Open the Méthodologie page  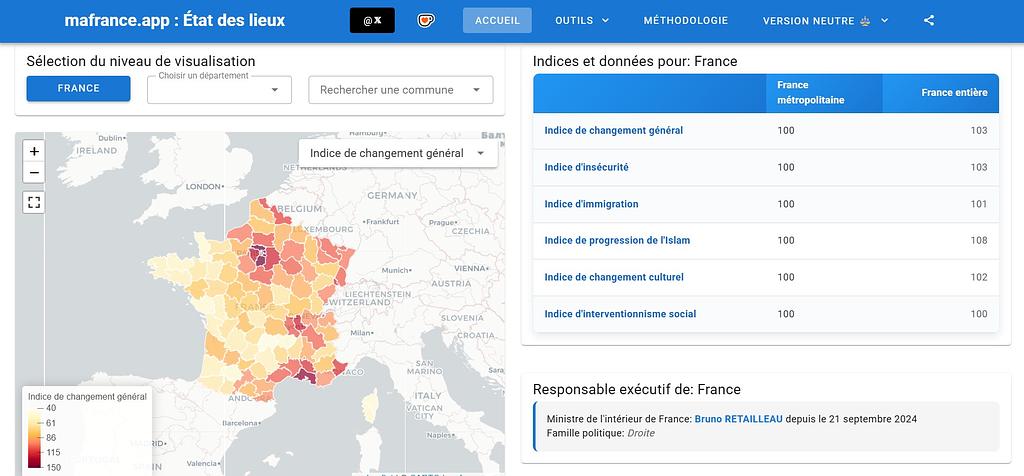pos(685,21)
